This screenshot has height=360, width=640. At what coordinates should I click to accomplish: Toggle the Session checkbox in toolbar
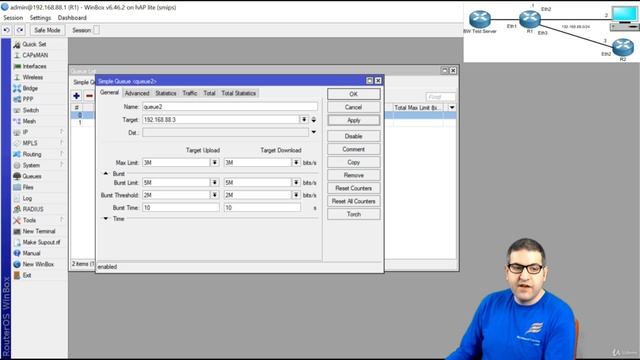(x=96, y=30)
